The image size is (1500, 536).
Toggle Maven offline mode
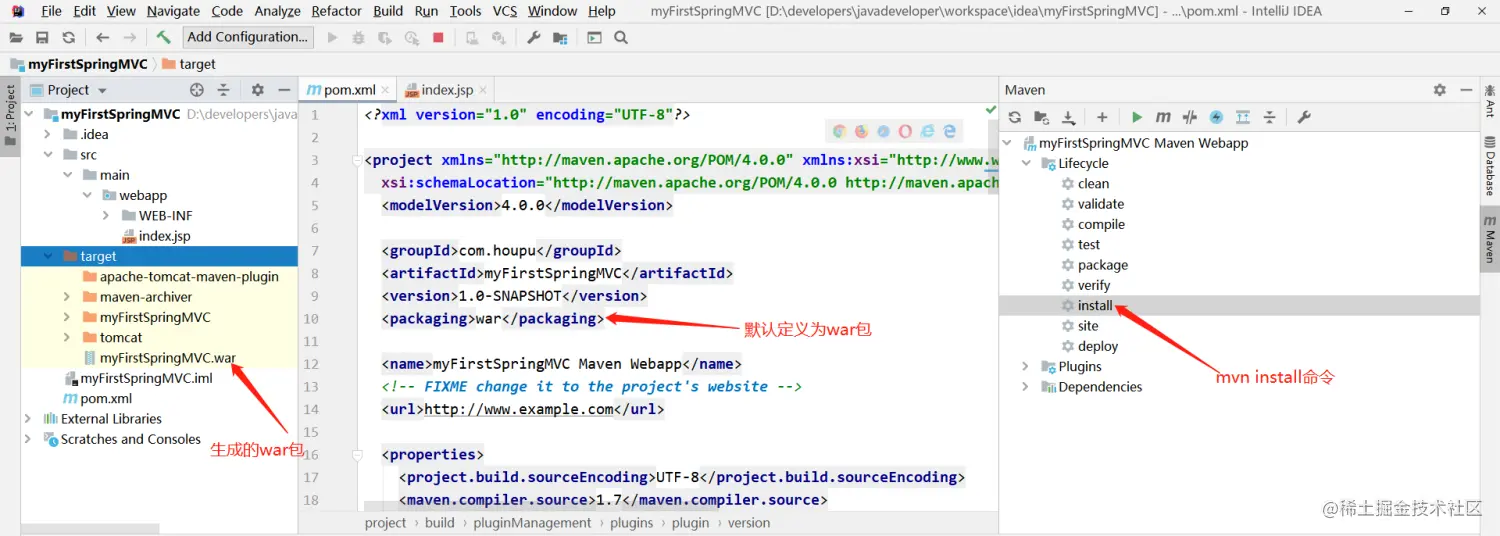click(x=1190, y=117)
